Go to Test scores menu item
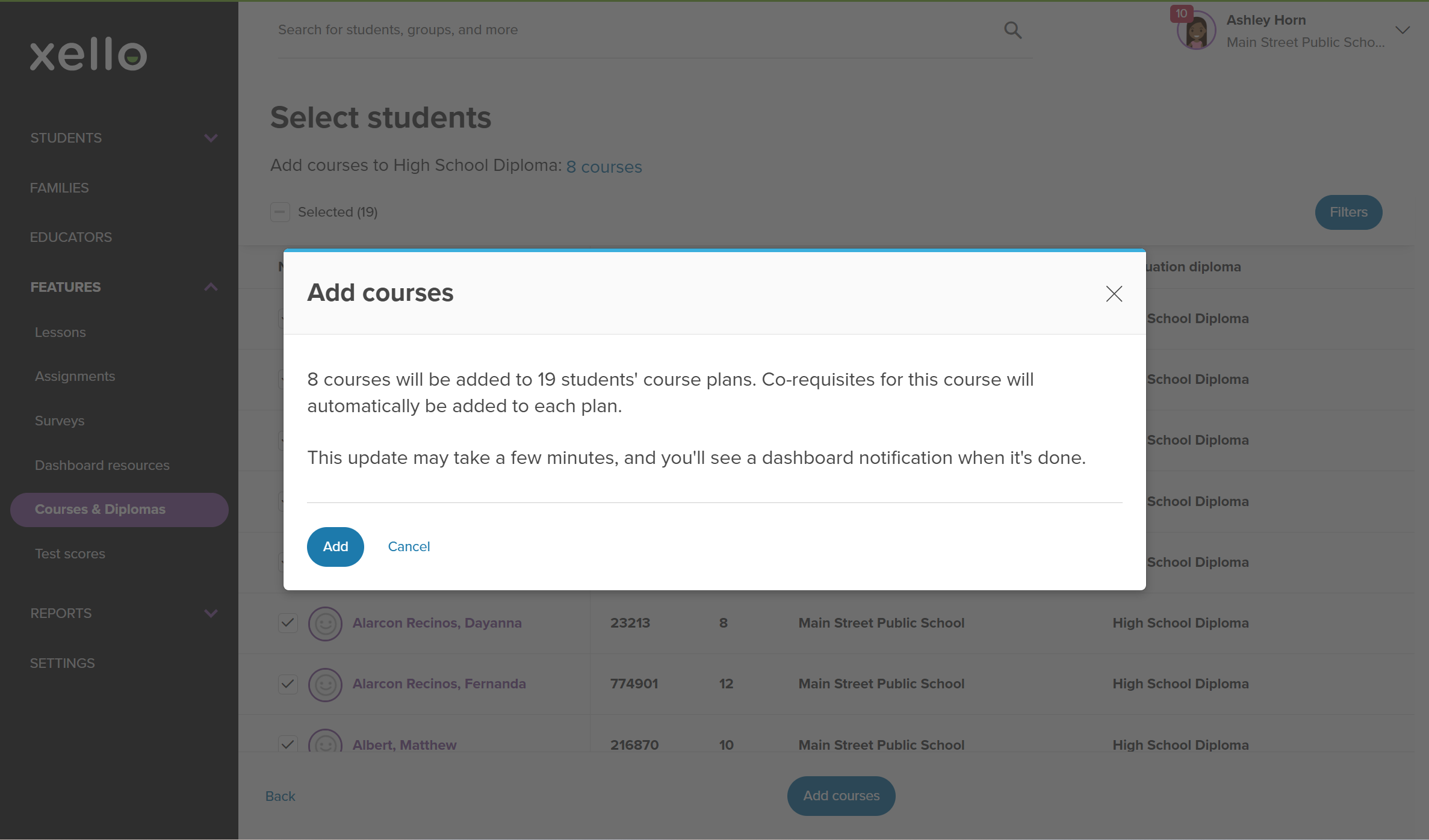The width and height of the screenshot is (1429, 840). [70, 554]
